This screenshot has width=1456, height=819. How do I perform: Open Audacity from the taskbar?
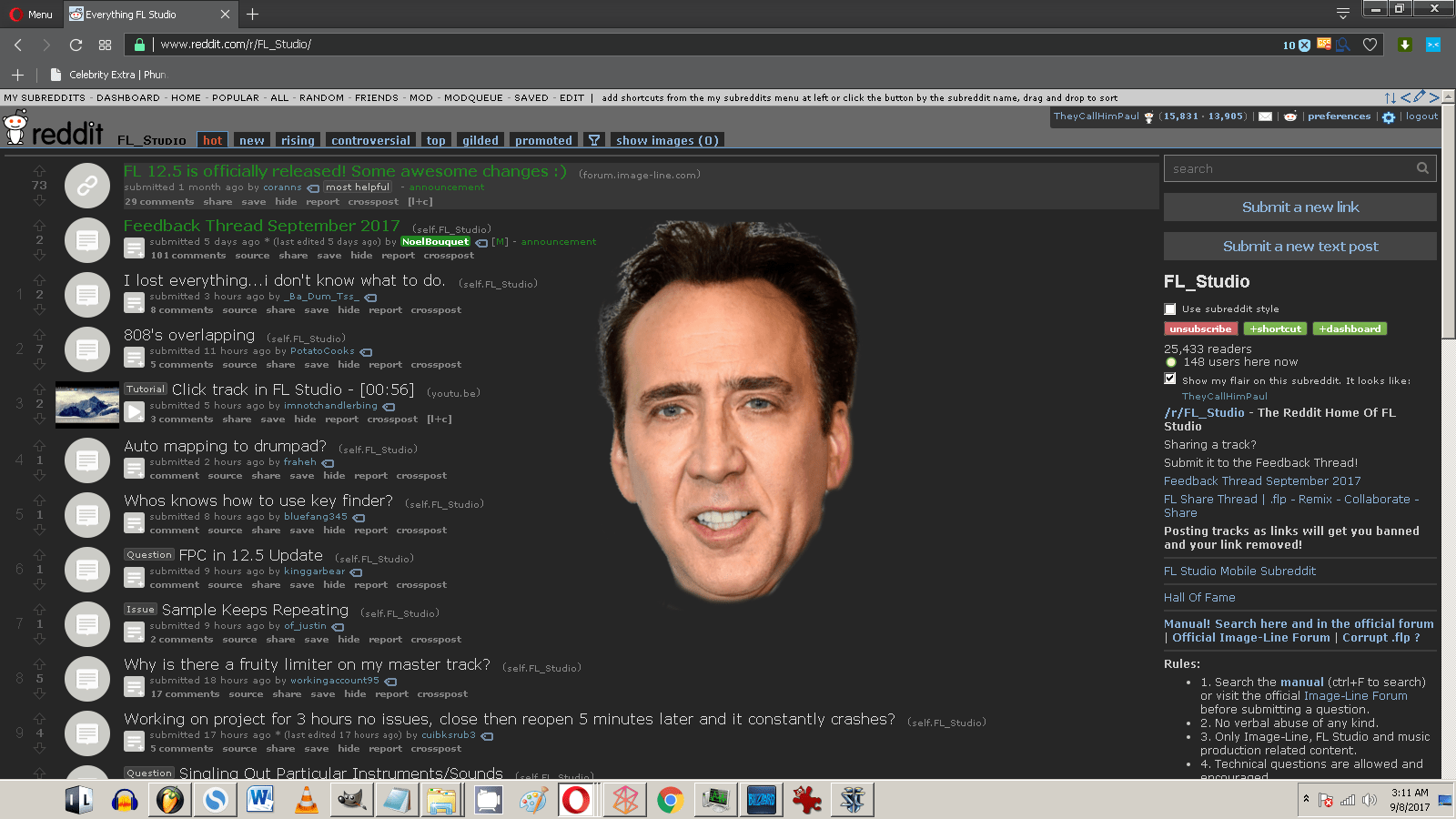click(125, 800)
